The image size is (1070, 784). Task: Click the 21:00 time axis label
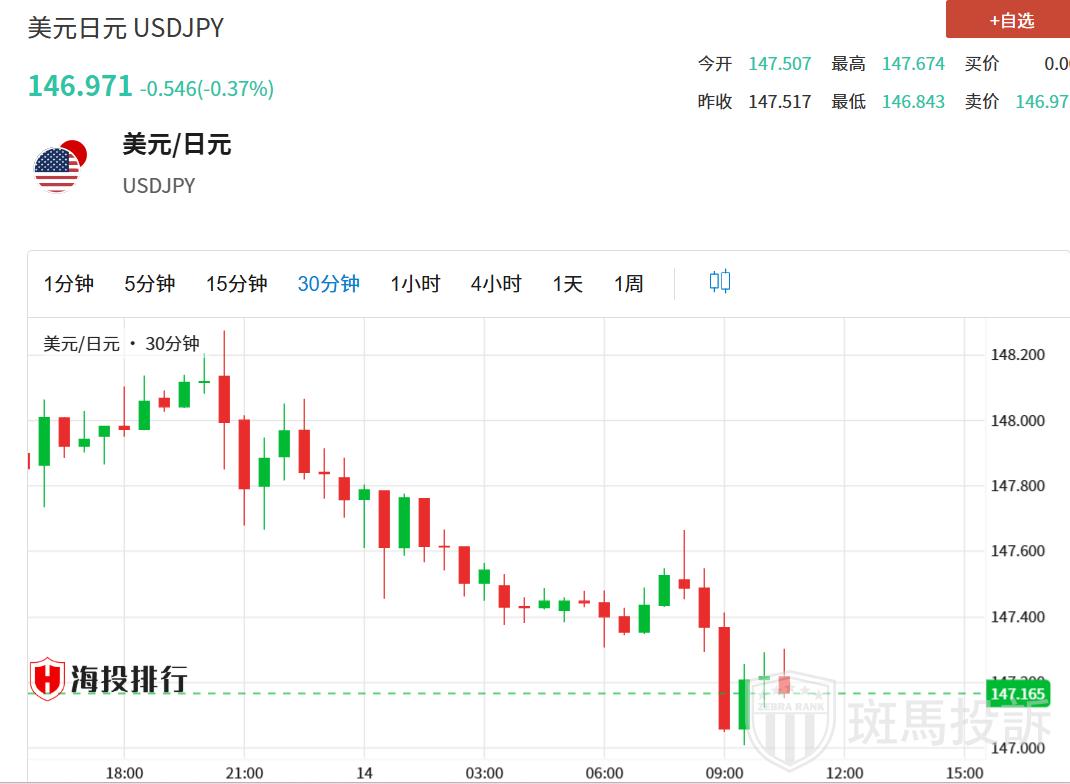click(244, 773)
